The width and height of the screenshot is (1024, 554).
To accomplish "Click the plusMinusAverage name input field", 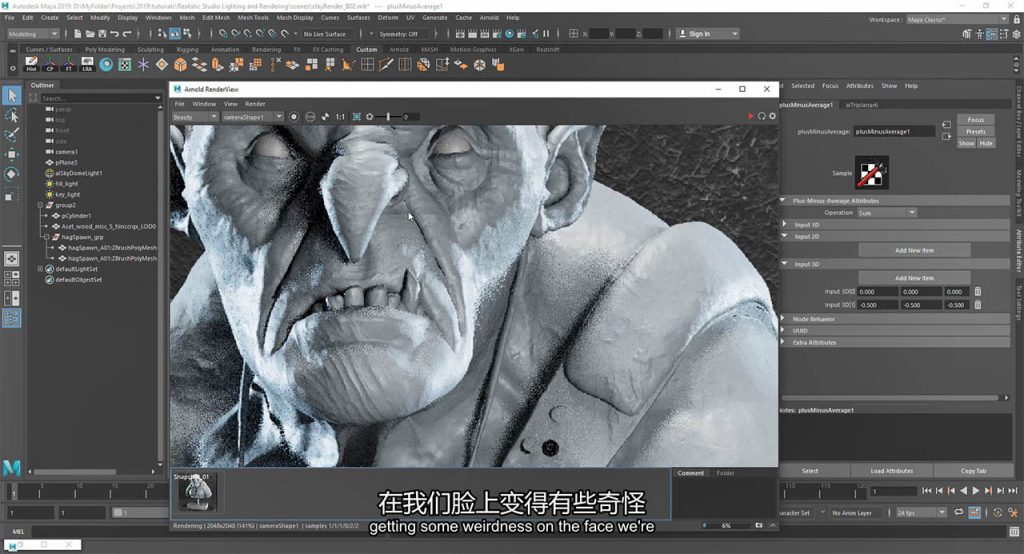I will 894,131.
